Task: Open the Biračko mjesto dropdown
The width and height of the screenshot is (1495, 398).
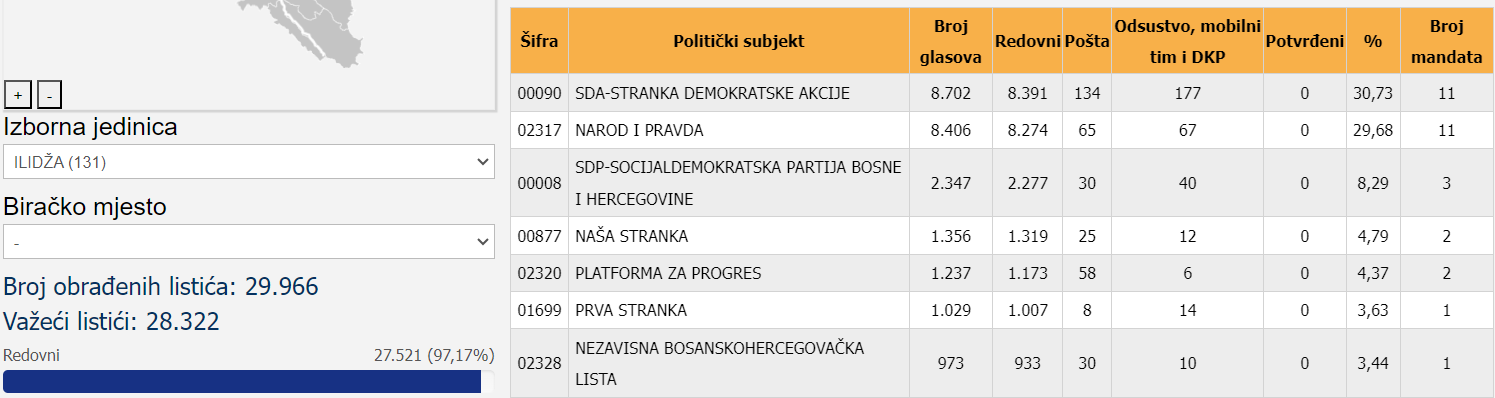Action: tap(249, 241)
